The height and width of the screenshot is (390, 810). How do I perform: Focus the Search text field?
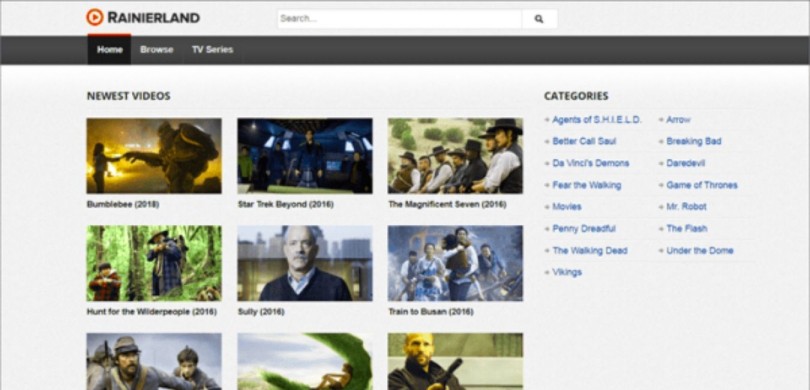click(400, 19)
